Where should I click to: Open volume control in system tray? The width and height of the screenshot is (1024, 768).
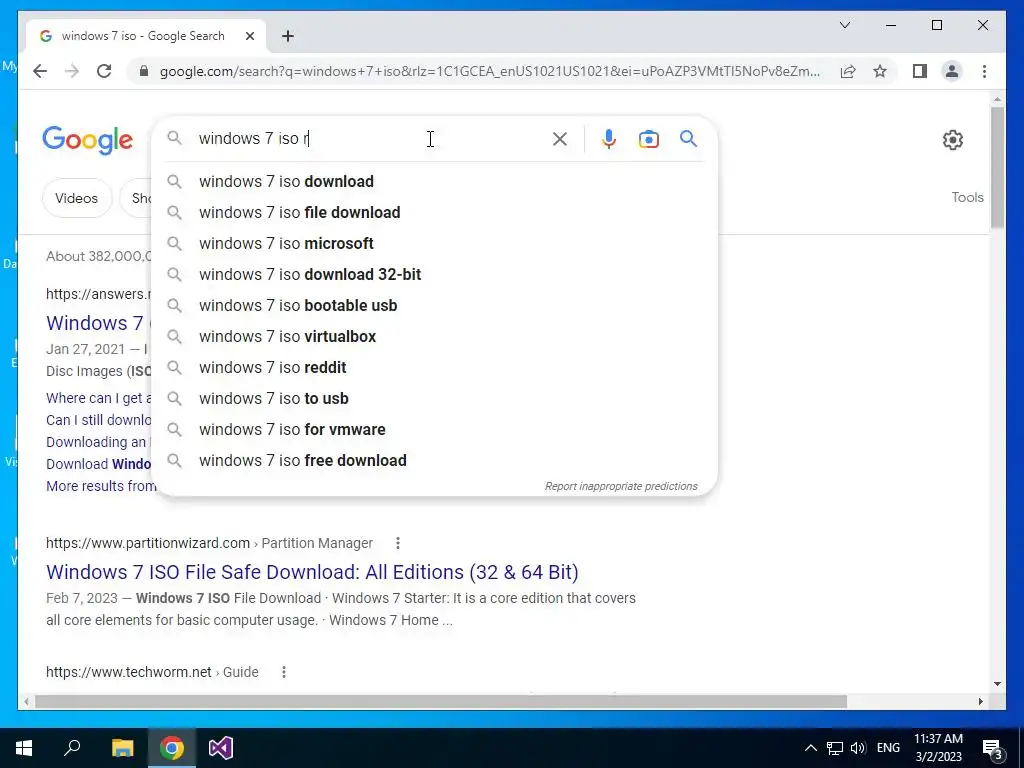click(859, 748)
